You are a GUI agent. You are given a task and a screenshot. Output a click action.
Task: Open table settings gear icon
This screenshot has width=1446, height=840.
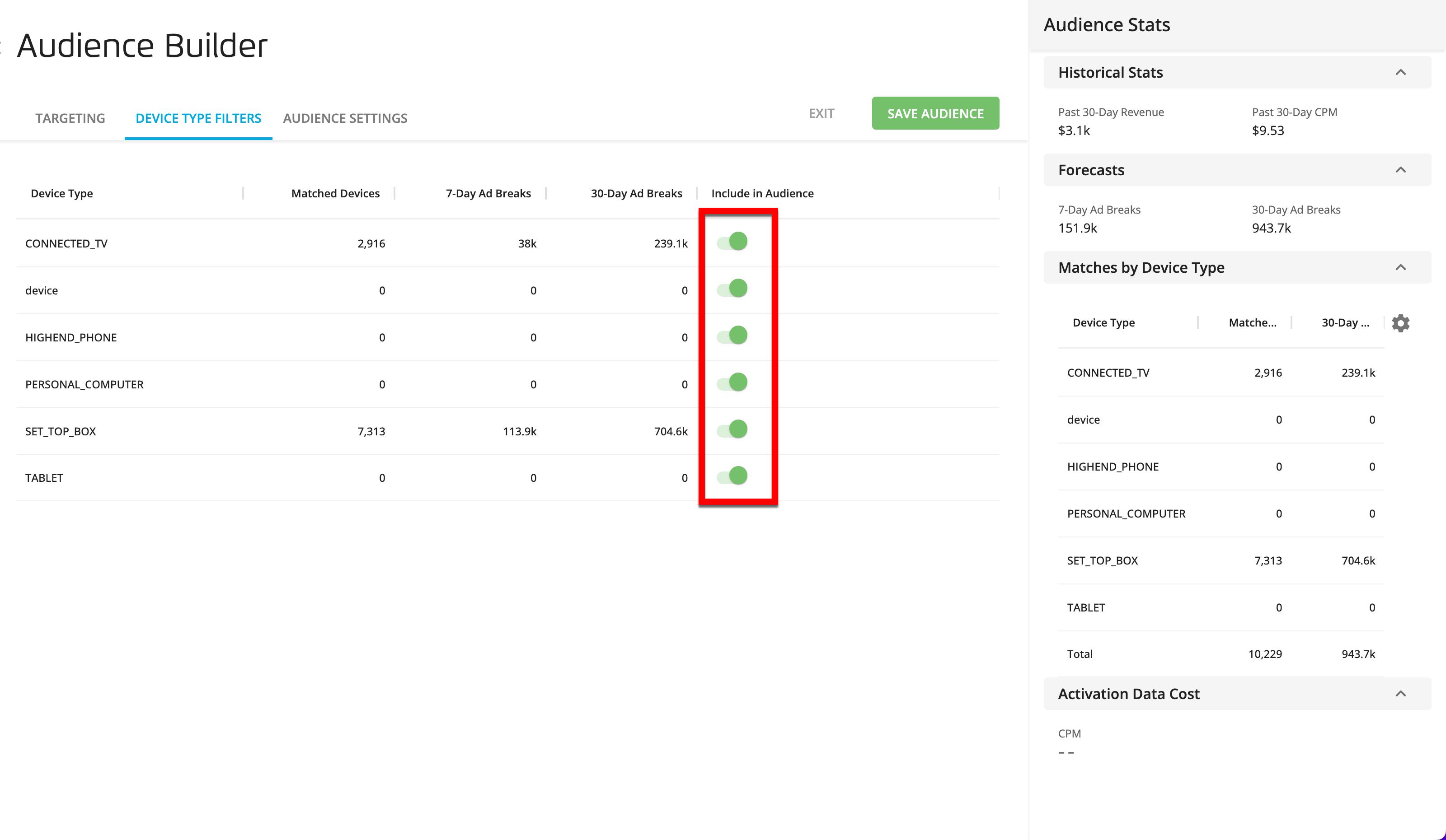[1400, 323]
